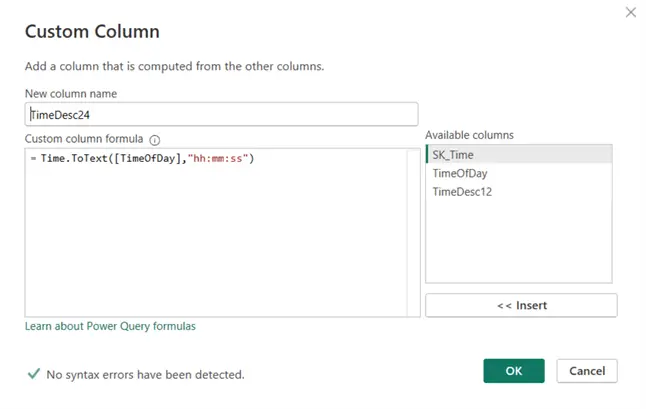This screenshot has width=646, height=409.
Task: Click the Time.ToText function in the formula
Action: (73, 158)
